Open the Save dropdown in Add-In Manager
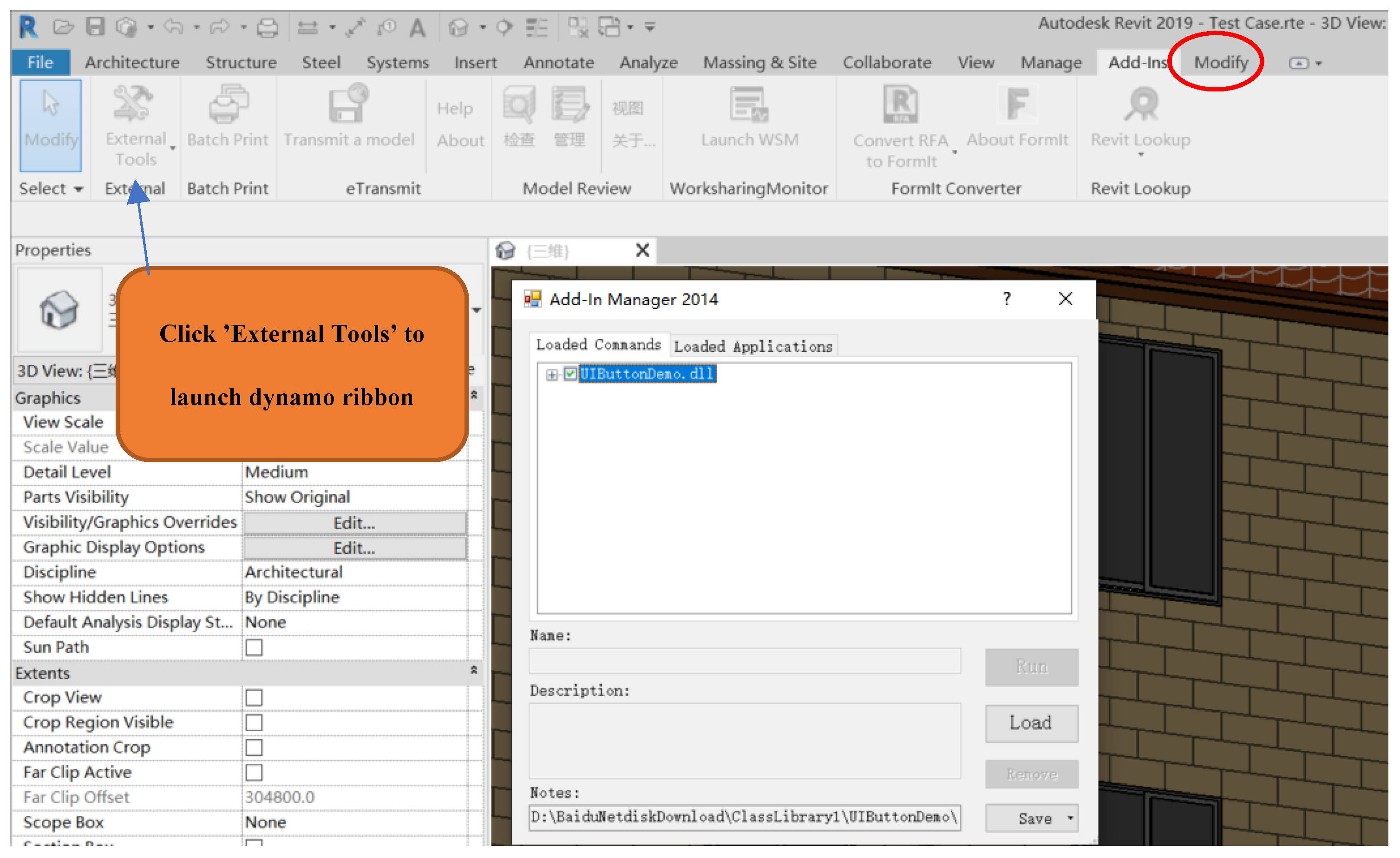1400x858 pixels. (x=1071, y=818)
